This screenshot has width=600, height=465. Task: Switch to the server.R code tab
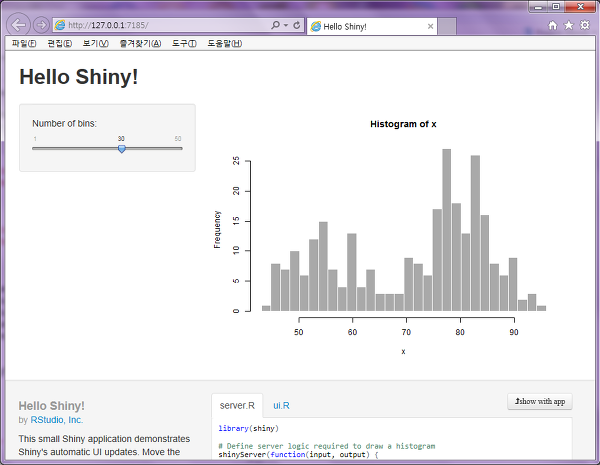[x=237, y=406]
